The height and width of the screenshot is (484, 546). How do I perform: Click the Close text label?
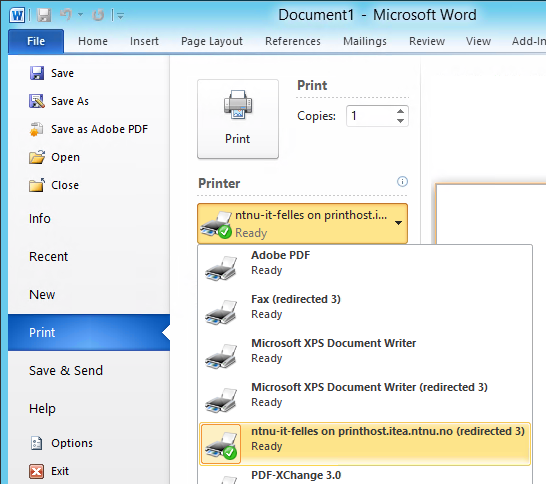pyautogui.click(x=65, y=185)
